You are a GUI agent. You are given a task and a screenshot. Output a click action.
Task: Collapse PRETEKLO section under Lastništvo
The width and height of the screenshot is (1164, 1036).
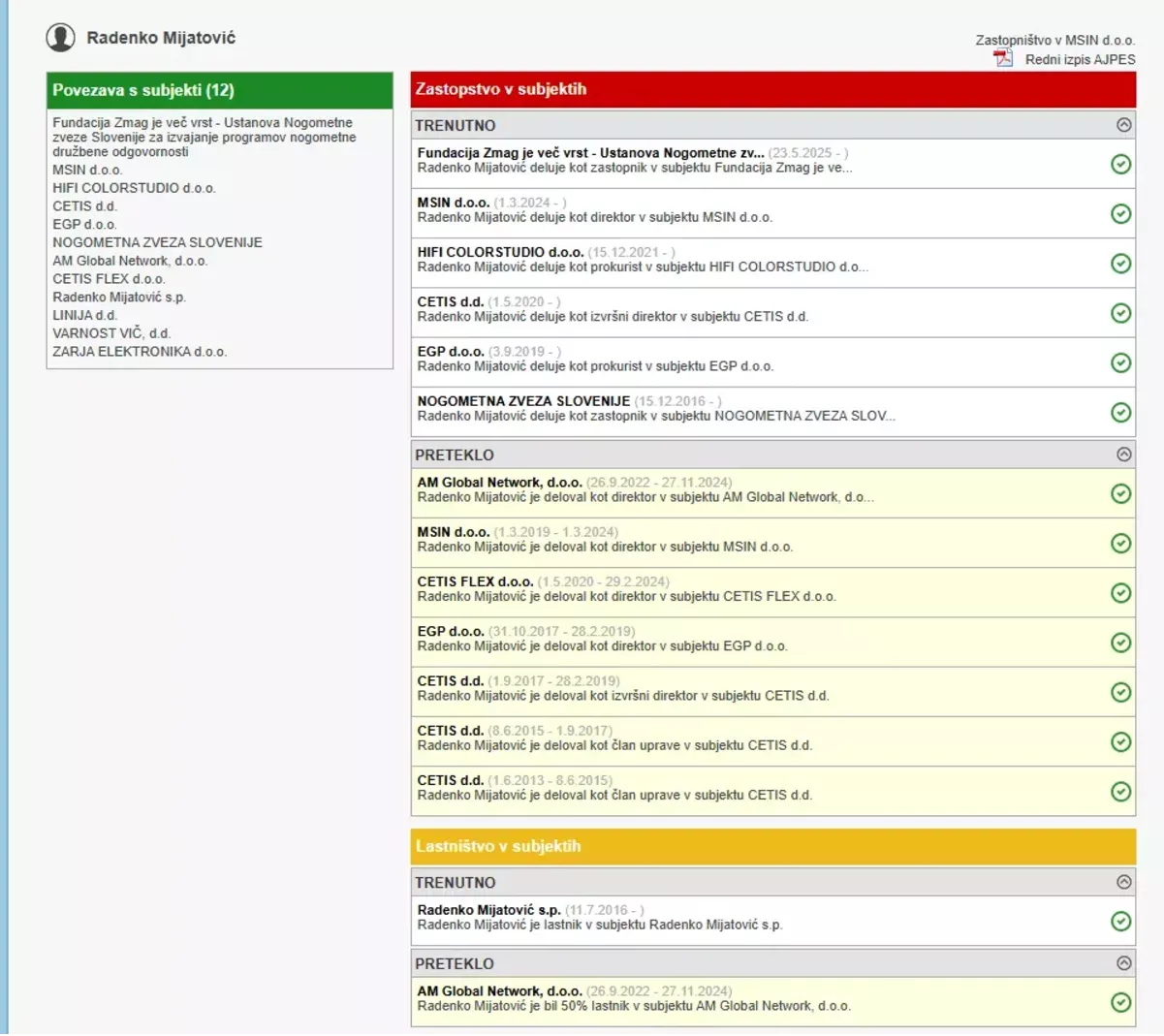(x=1123, y=963)
